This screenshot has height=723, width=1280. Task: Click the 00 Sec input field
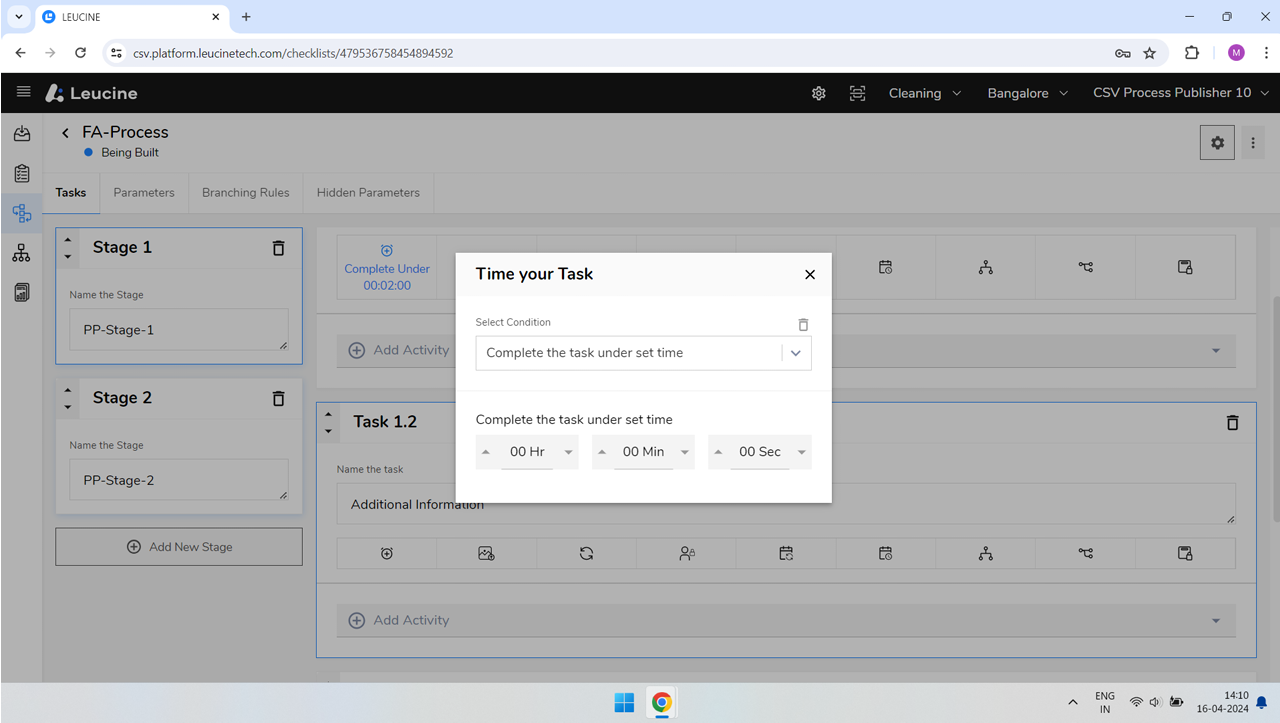pos(760,452)
